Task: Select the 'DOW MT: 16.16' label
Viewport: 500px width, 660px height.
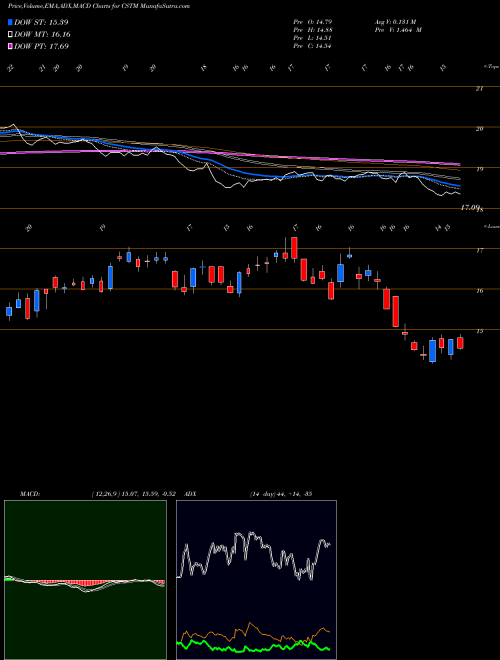Action: pyautogui.click(x=42, y=35)
